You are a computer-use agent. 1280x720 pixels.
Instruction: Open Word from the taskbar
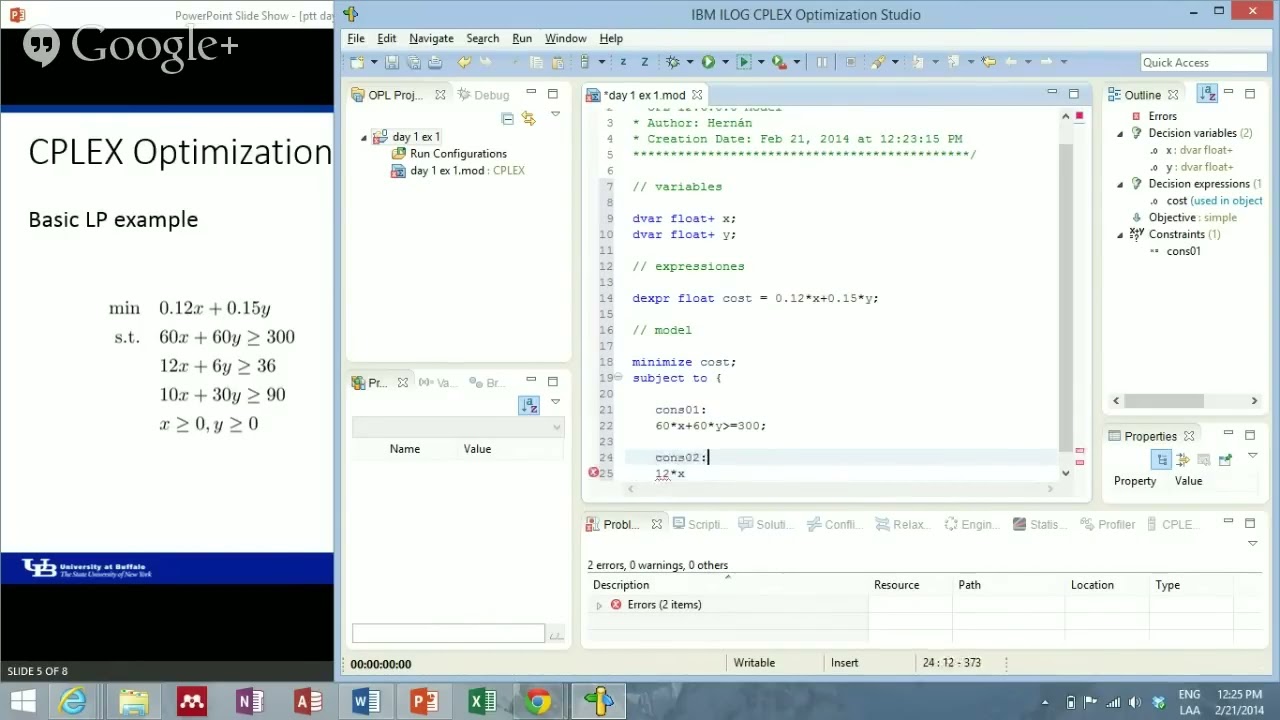[366, 701]
